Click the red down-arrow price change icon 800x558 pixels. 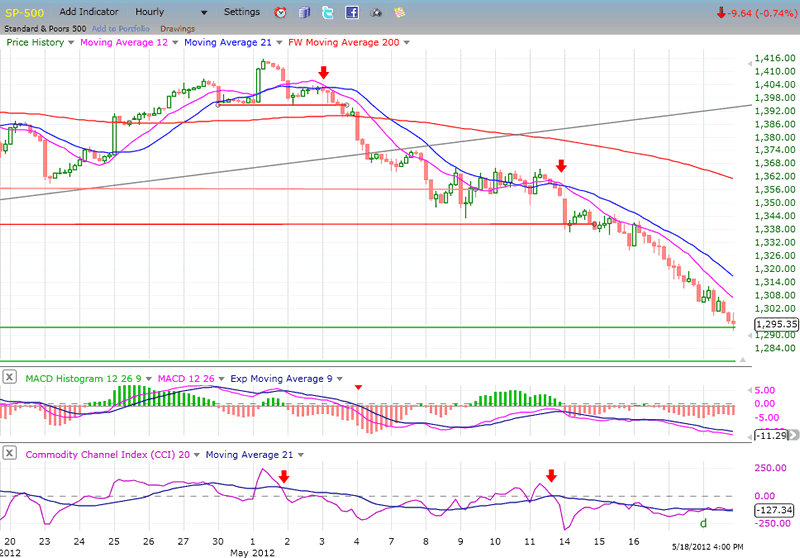pyautogui.click(x=720, y=13)
